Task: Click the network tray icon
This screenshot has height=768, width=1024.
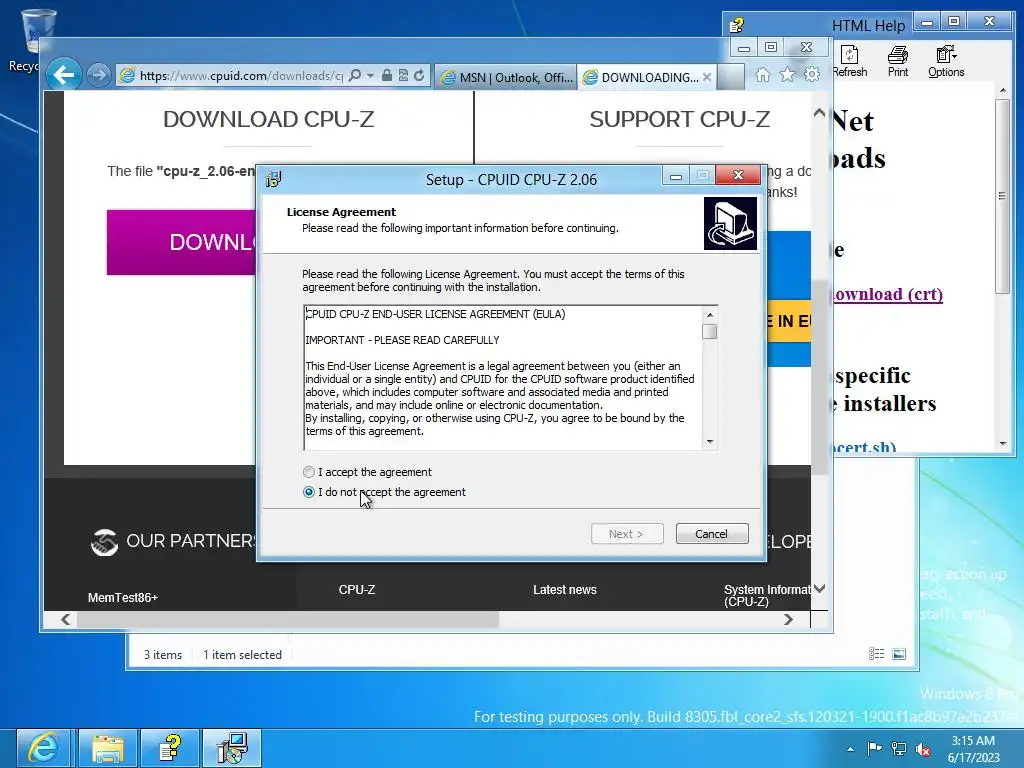Action: click(899, 749)
